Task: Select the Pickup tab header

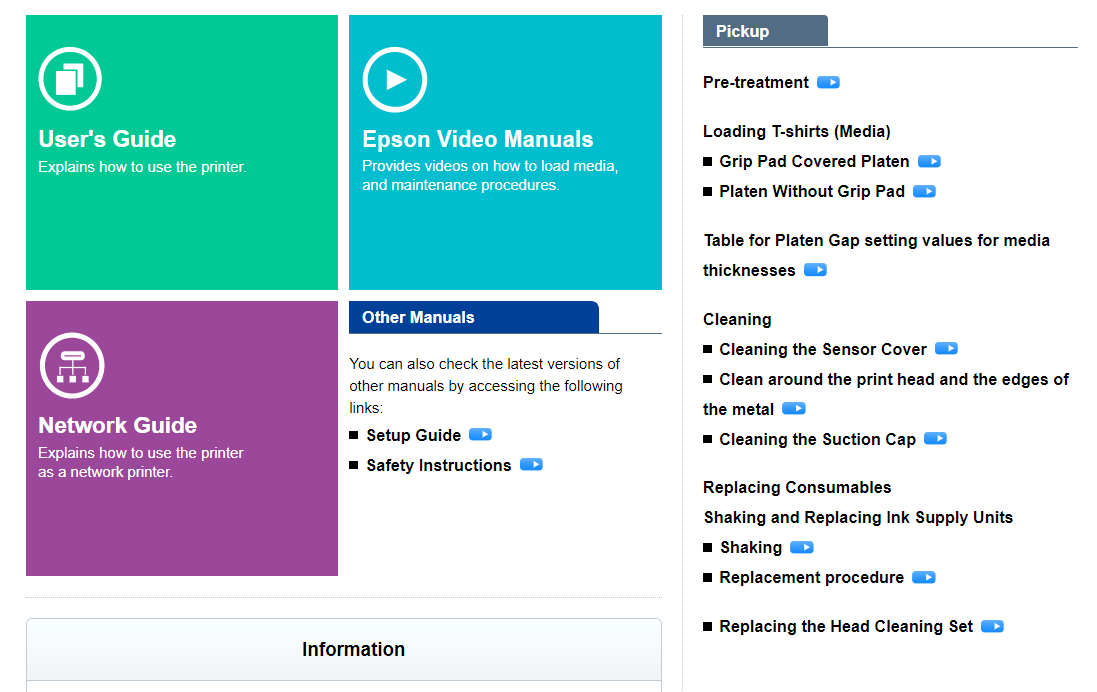Action: point(765,31)
